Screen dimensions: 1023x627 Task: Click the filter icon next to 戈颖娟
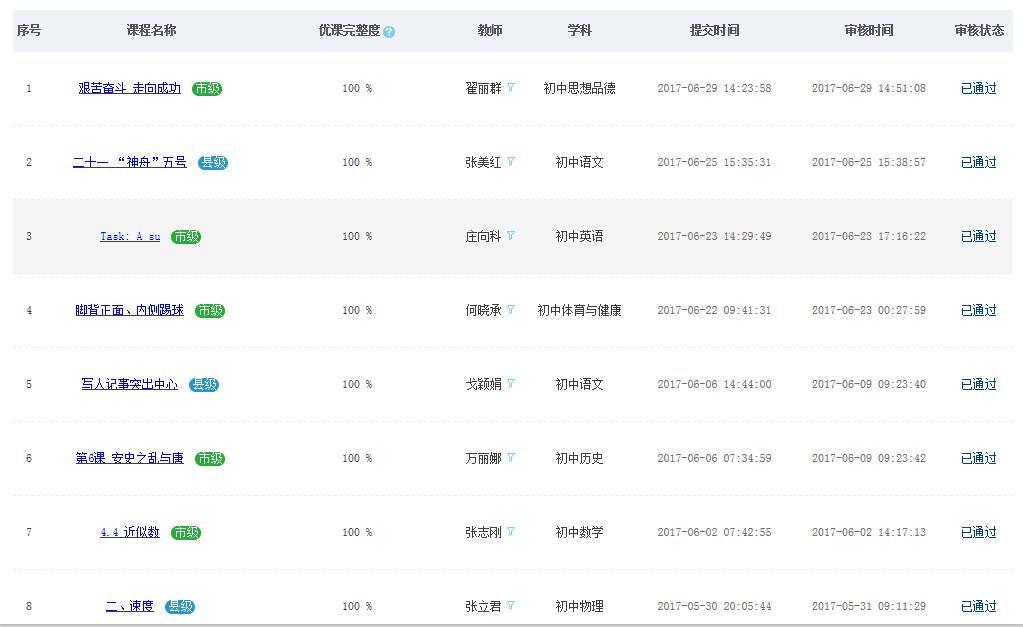[x=511, y=384]
